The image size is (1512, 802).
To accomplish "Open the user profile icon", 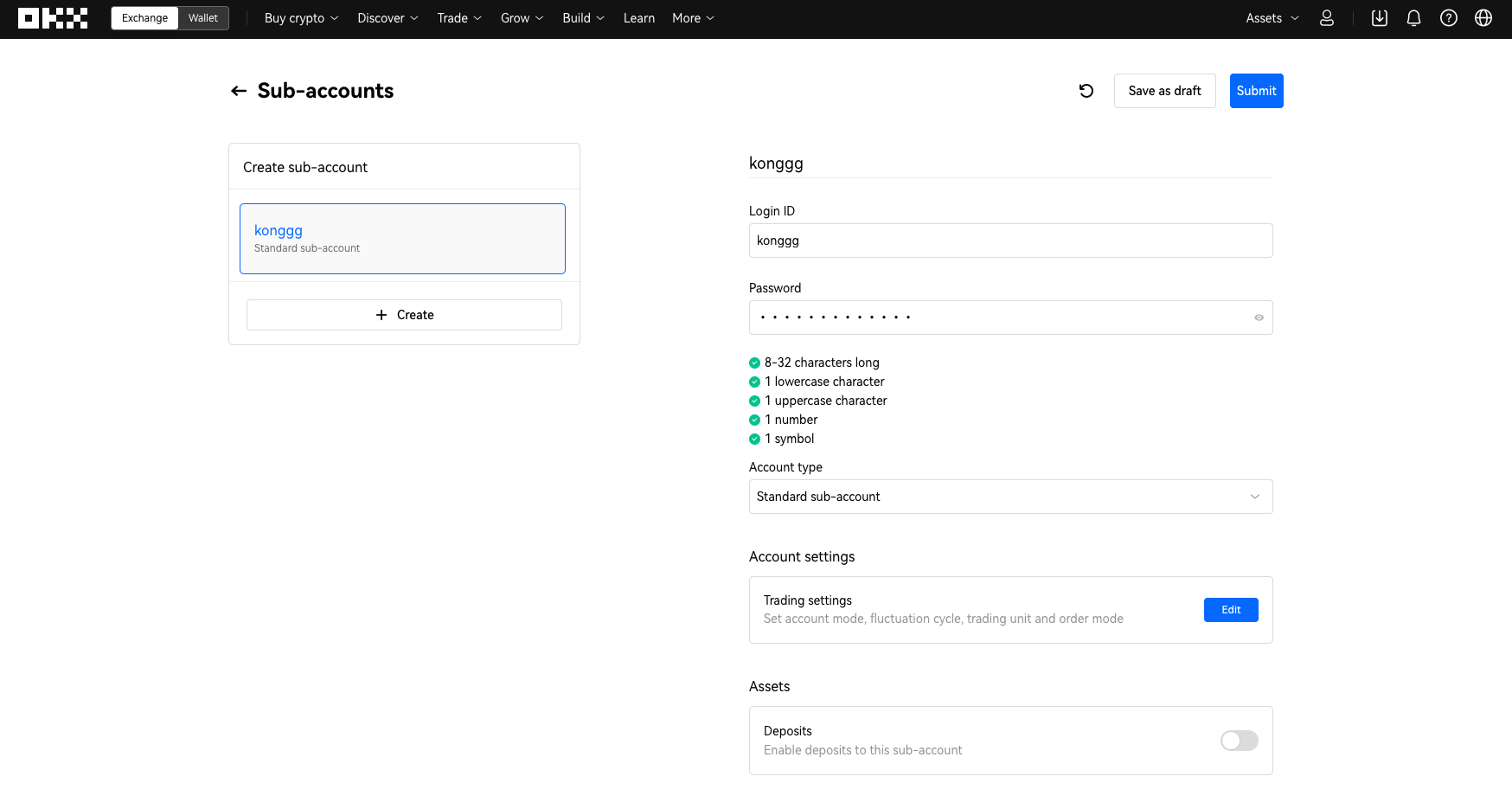I will click(x=1327, y=18).
